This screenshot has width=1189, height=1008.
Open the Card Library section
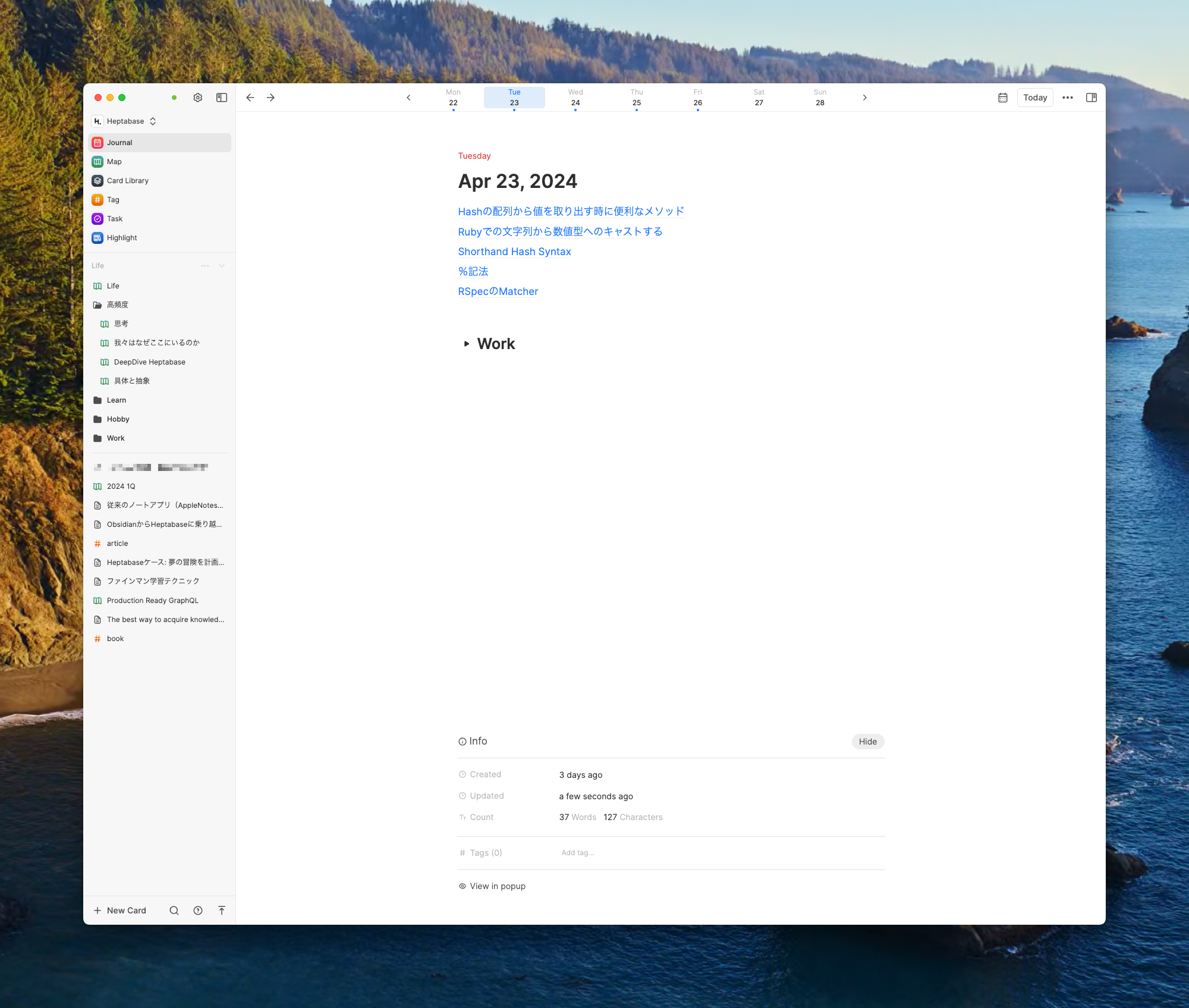click(128, 181)
